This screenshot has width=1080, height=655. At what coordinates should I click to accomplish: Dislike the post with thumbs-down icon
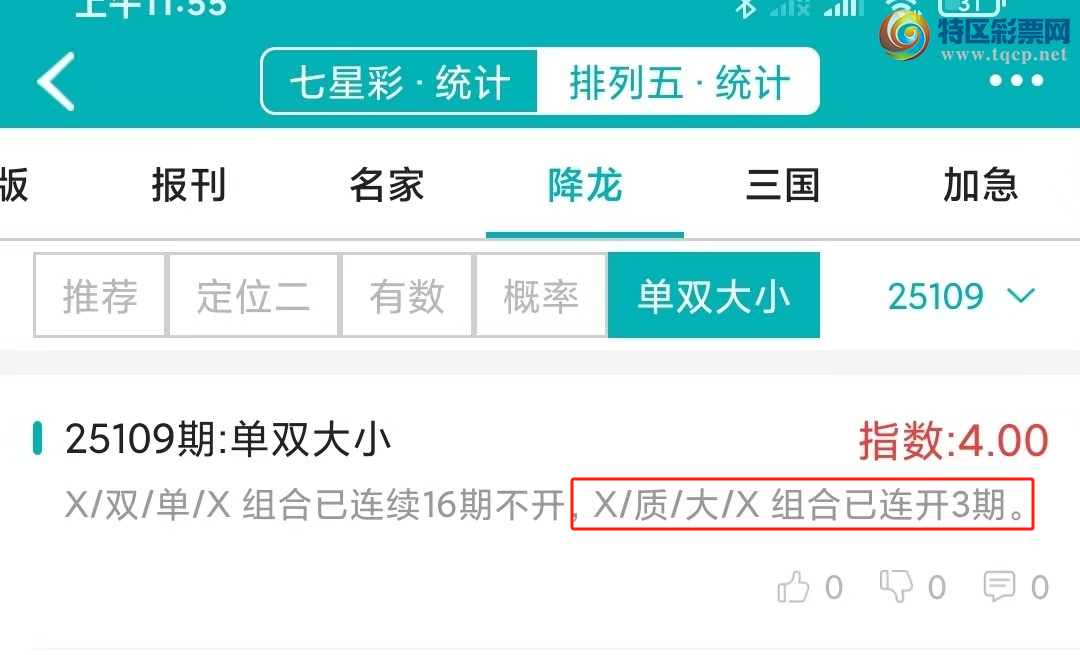coord(896,586)
